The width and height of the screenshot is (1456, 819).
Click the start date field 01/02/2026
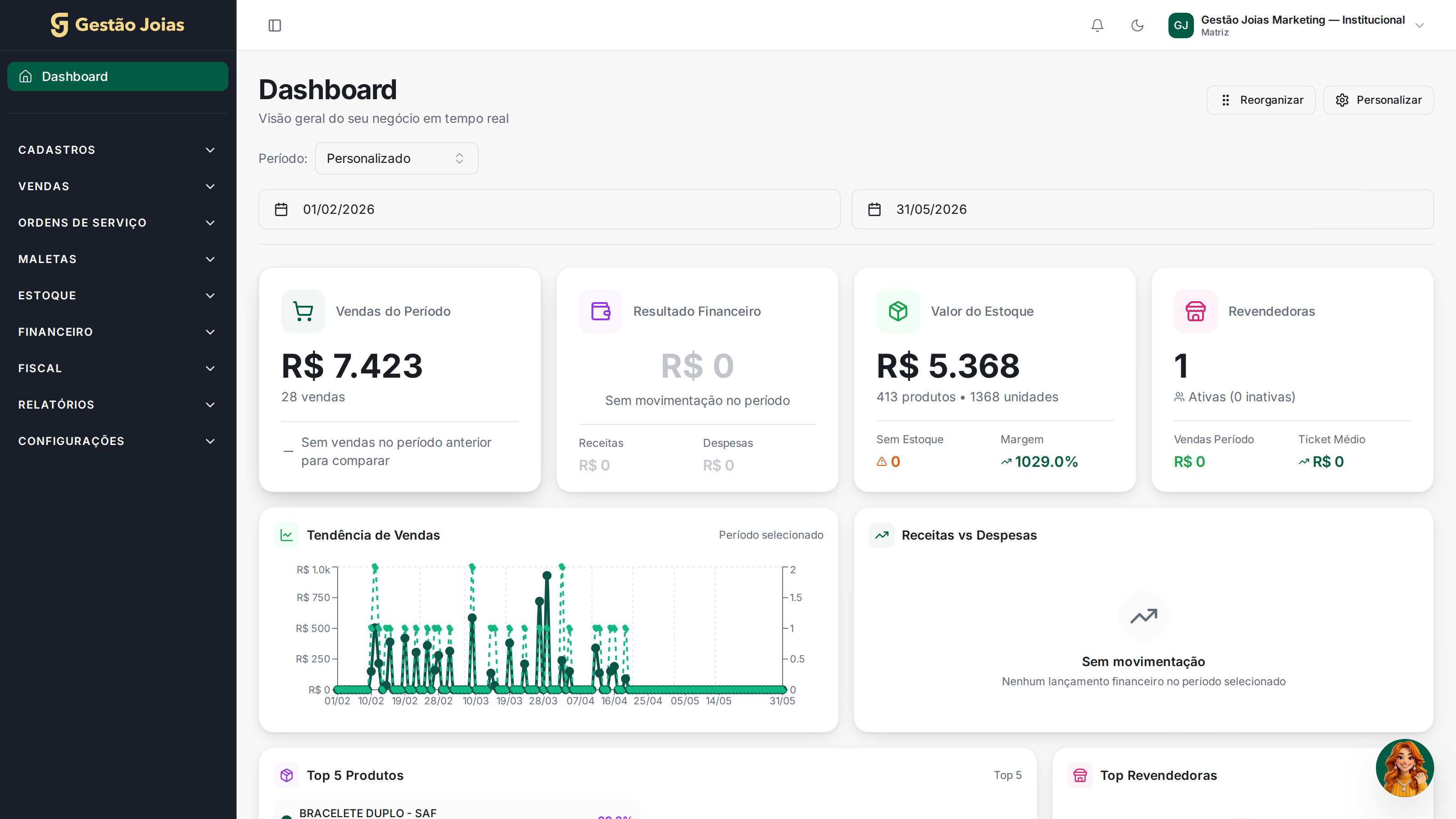point(549,210)
